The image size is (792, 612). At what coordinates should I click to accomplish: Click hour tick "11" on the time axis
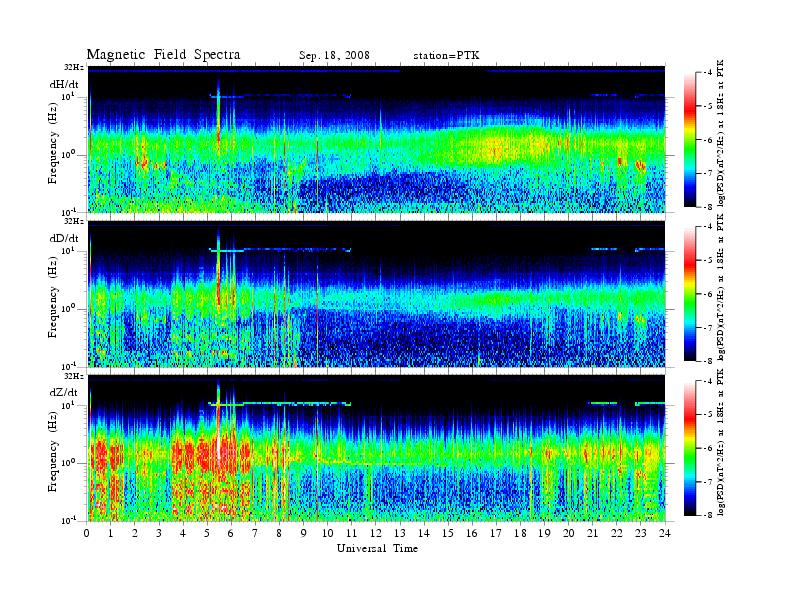[352, 533]
